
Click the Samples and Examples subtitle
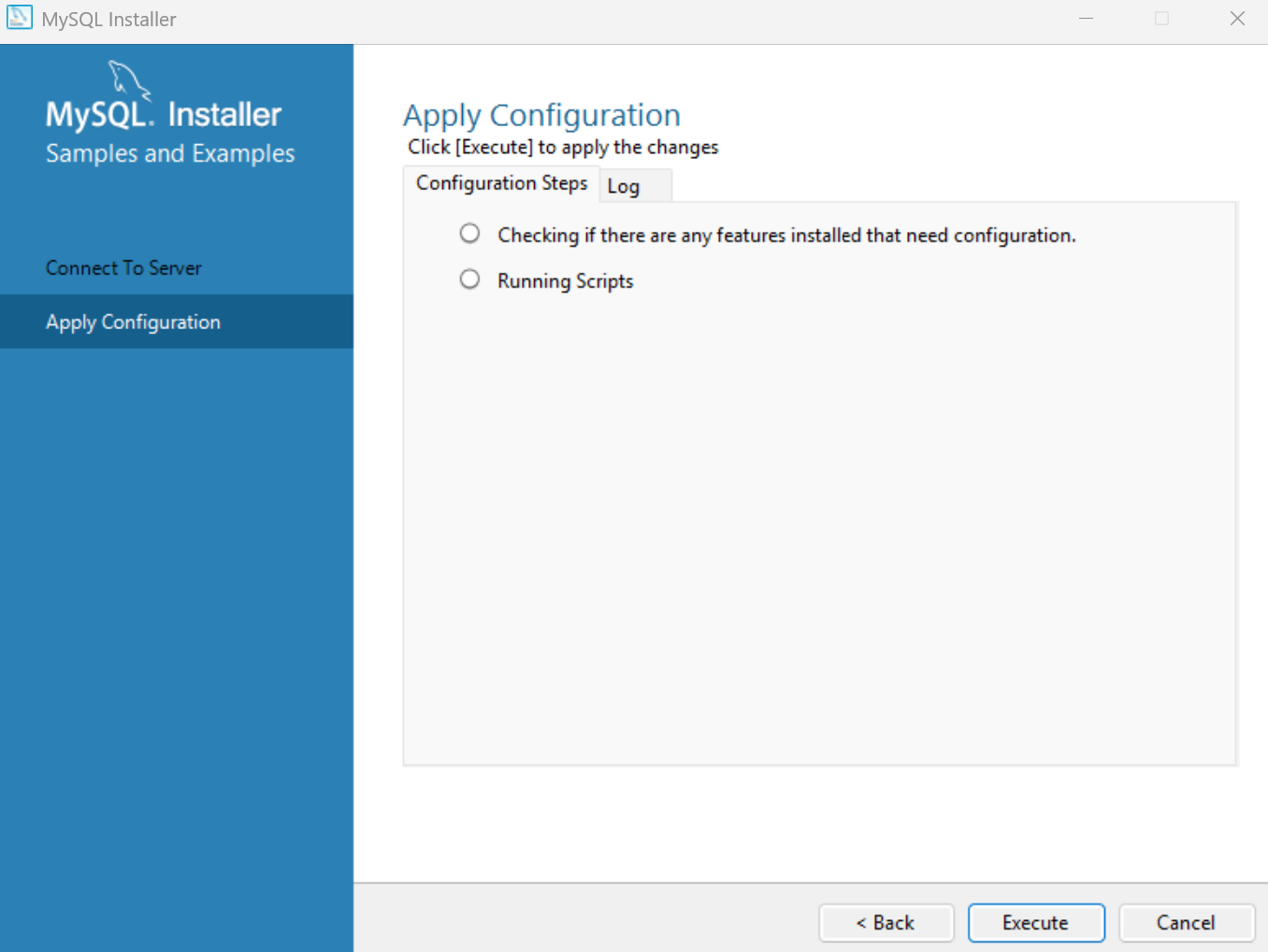[170, 153]
